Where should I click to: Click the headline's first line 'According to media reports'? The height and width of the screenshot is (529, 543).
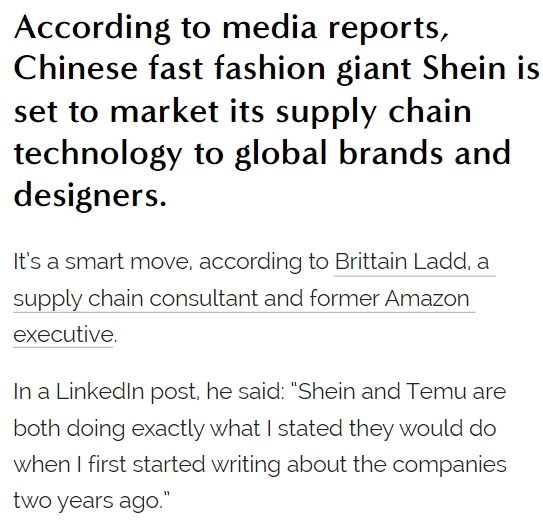click(x=231, y=28)
